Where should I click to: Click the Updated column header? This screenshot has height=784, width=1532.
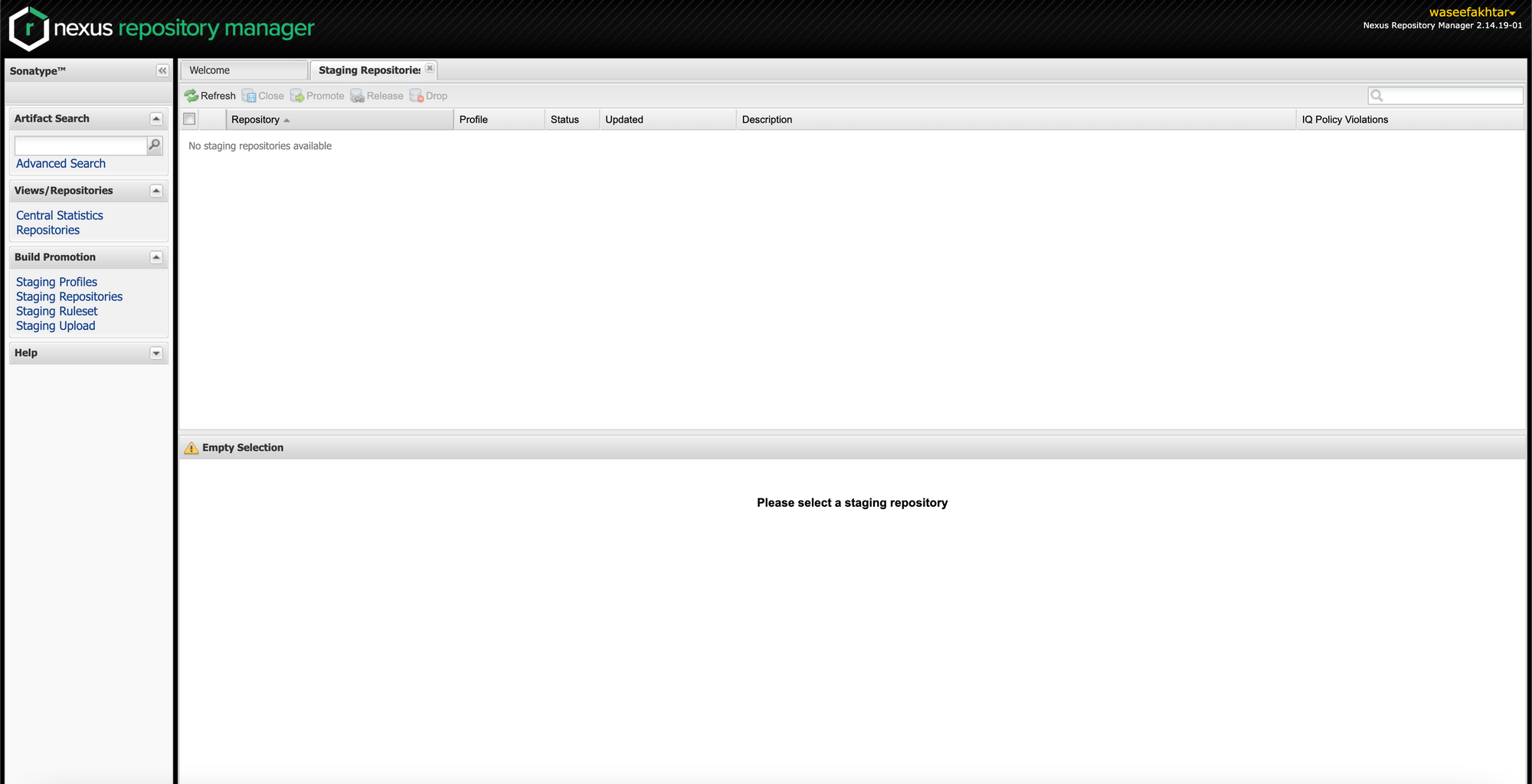668,119
